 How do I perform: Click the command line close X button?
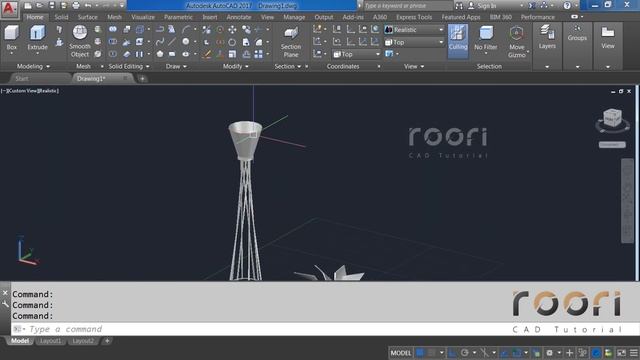(x=5, y=293)
